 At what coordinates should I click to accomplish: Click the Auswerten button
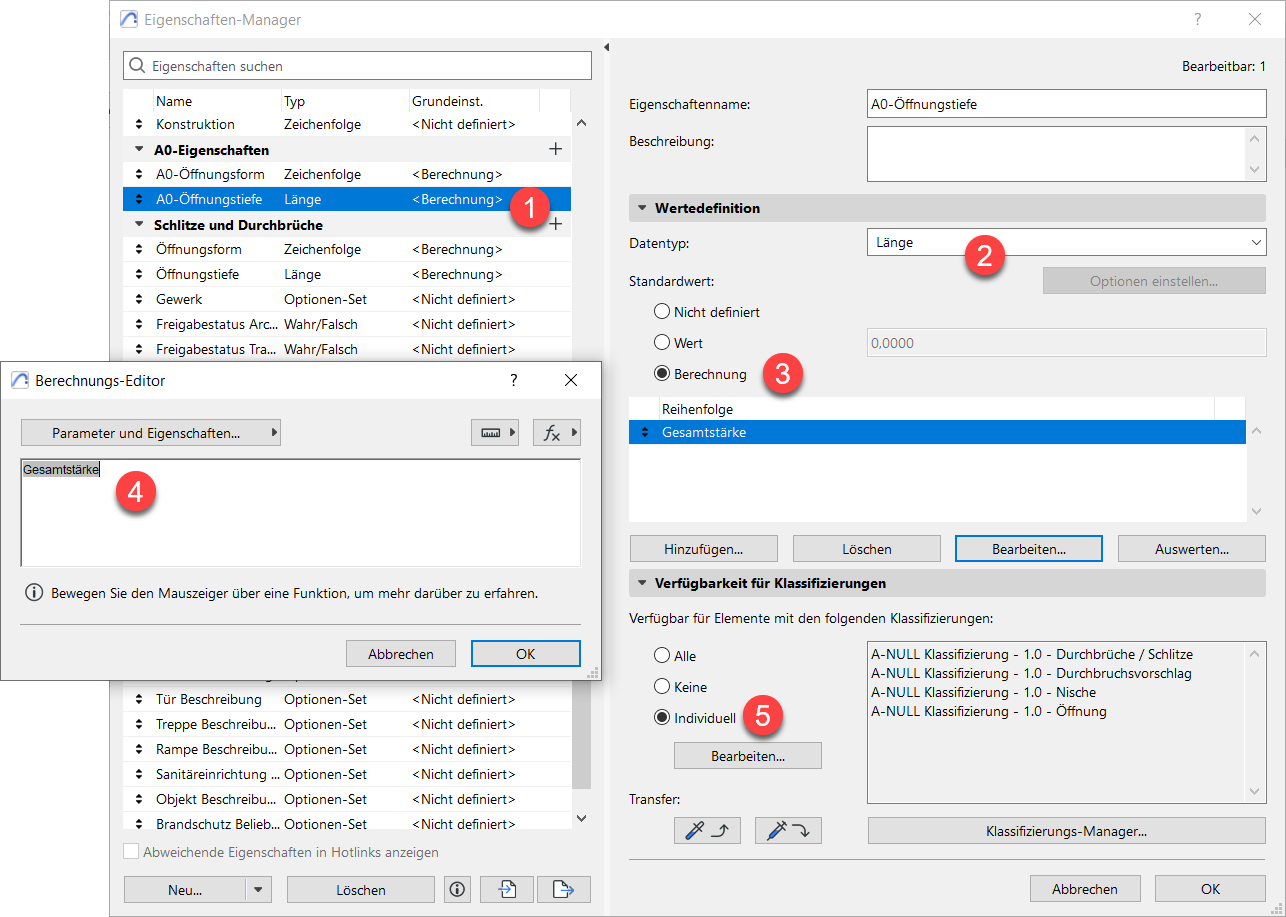coord(1192,548)
